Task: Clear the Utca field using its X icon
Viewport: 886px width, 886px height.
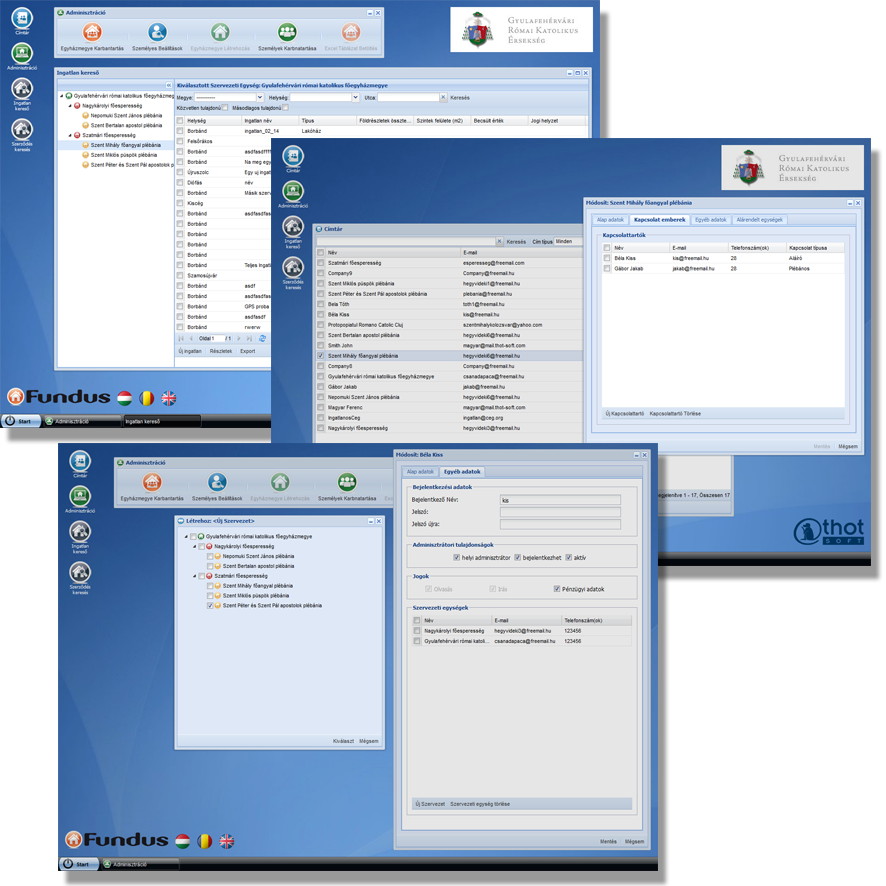Action: click(x=442, y=98)
